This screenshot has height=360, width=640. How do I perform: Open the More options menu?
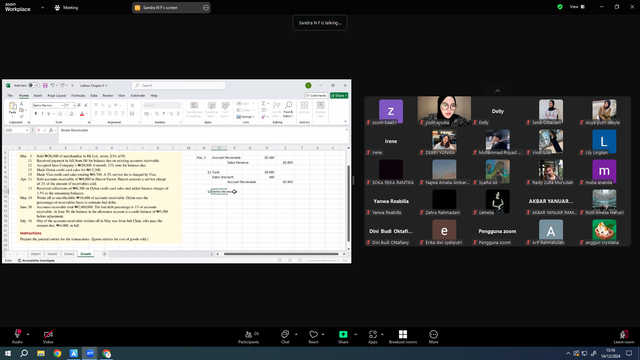tap(433, 337)
